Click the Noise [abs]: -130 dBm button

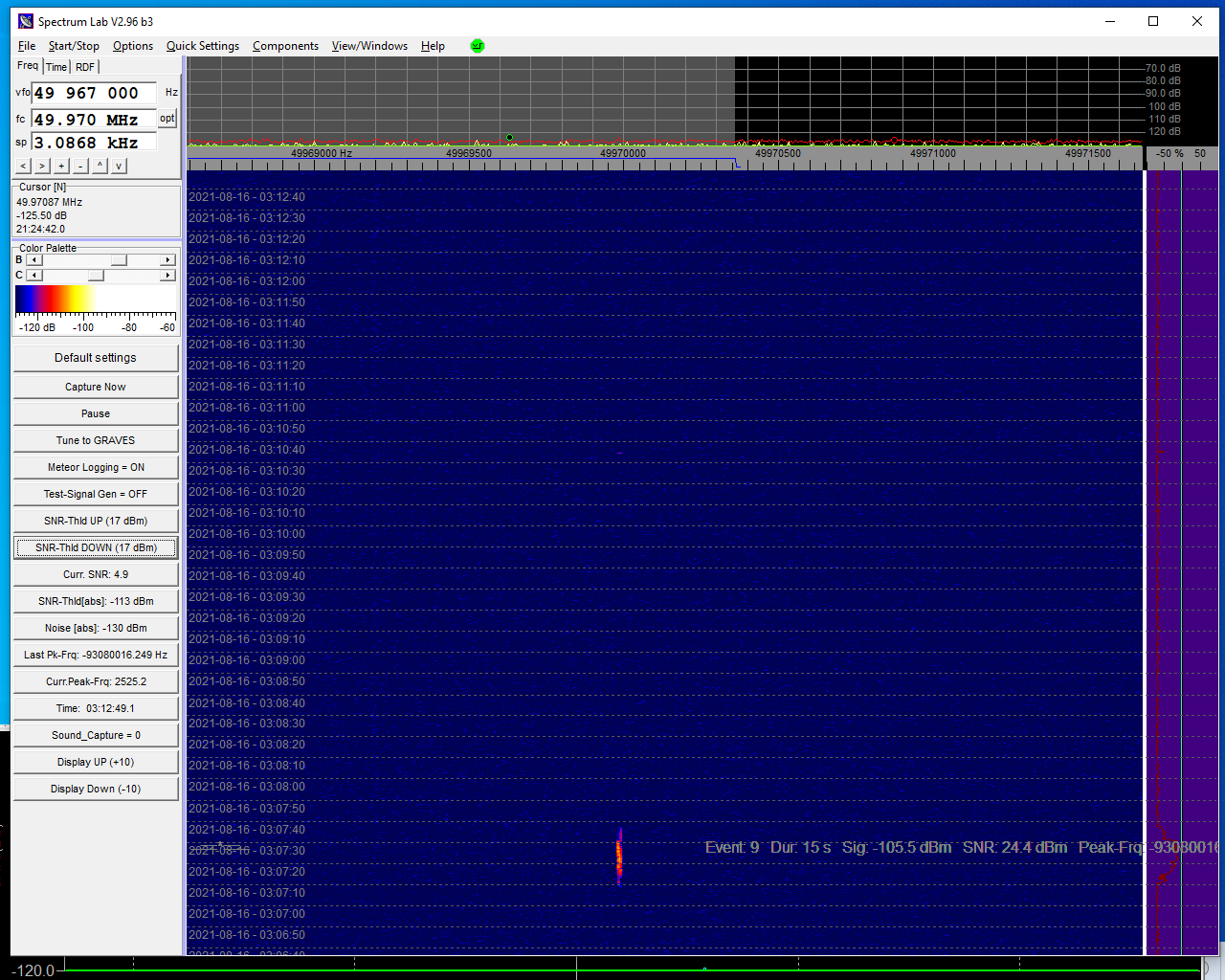(x=96, y=628)
